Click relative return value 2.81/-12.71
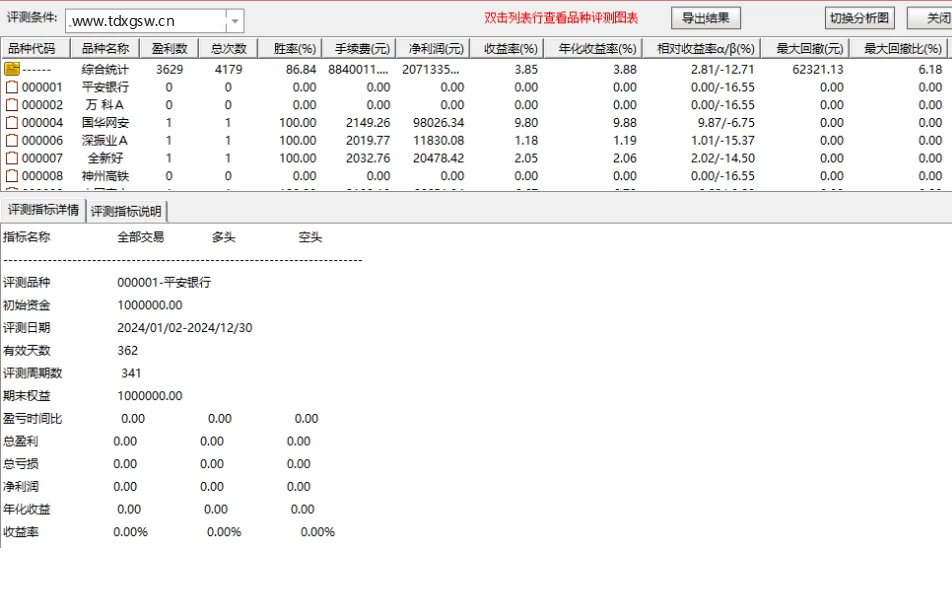This screenshot has width=952, height=602. tap(722, 70)
